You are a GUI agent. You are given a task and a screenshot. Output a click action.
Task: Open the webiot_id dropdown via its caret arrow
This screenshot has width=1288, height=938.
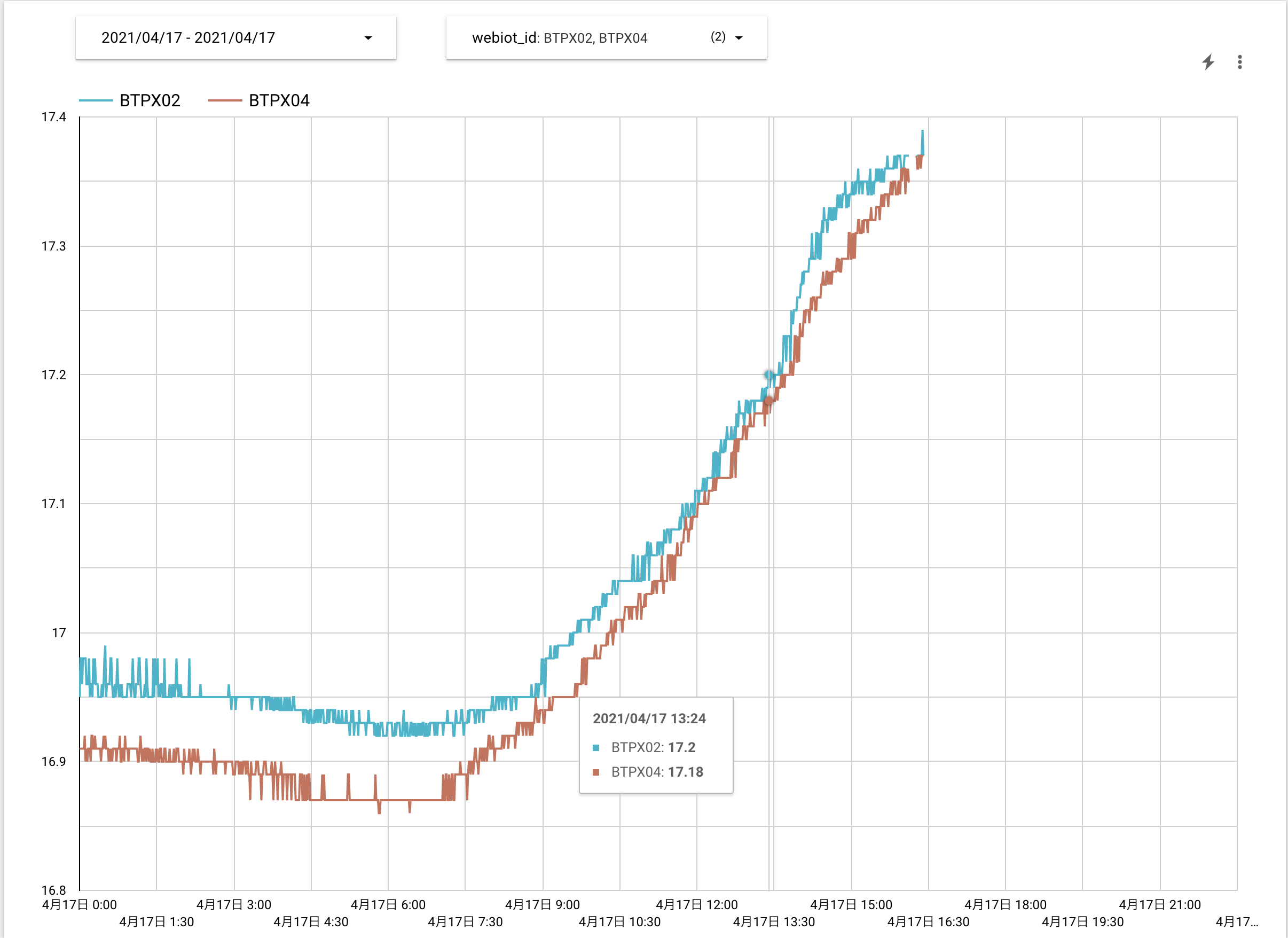click(x=739, y=37)
